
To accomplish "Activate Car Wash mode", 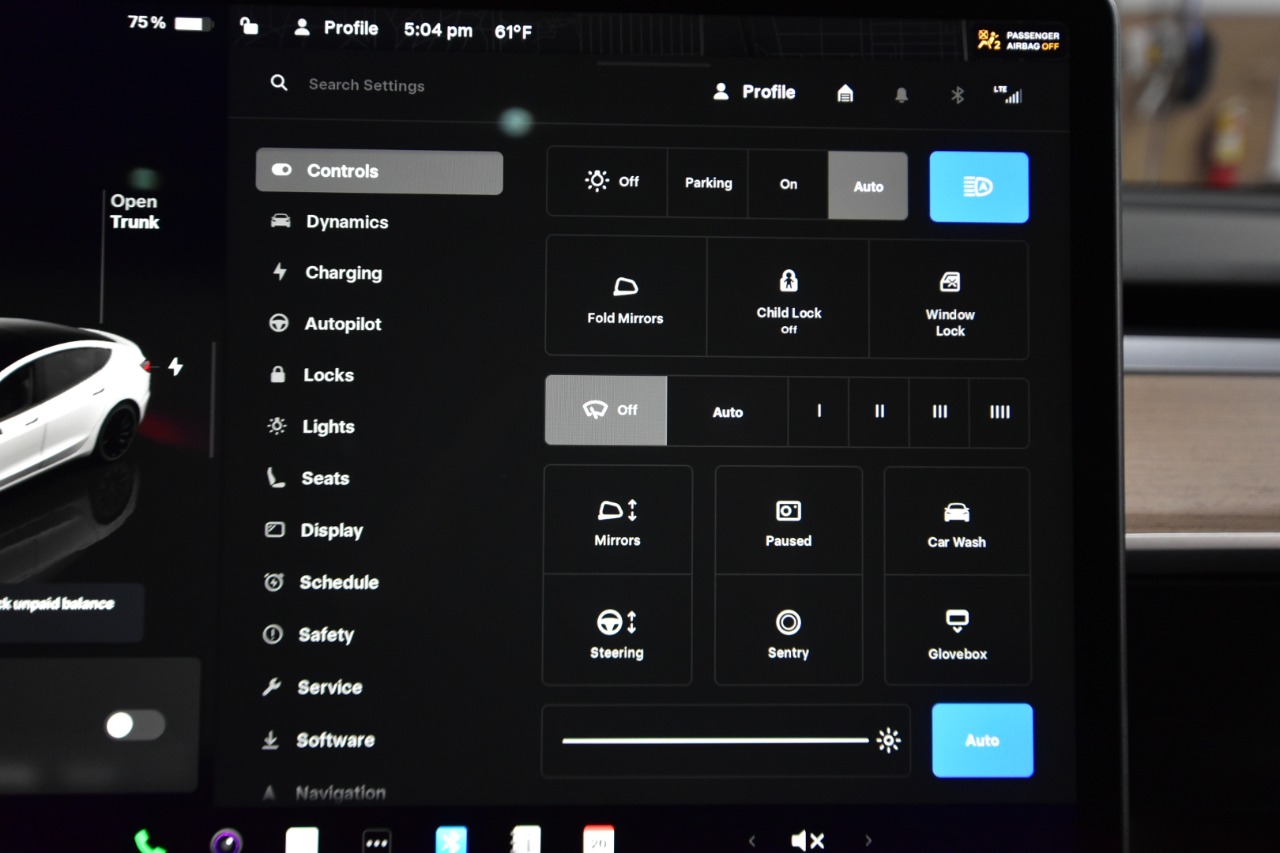I will tap(956, 523).
